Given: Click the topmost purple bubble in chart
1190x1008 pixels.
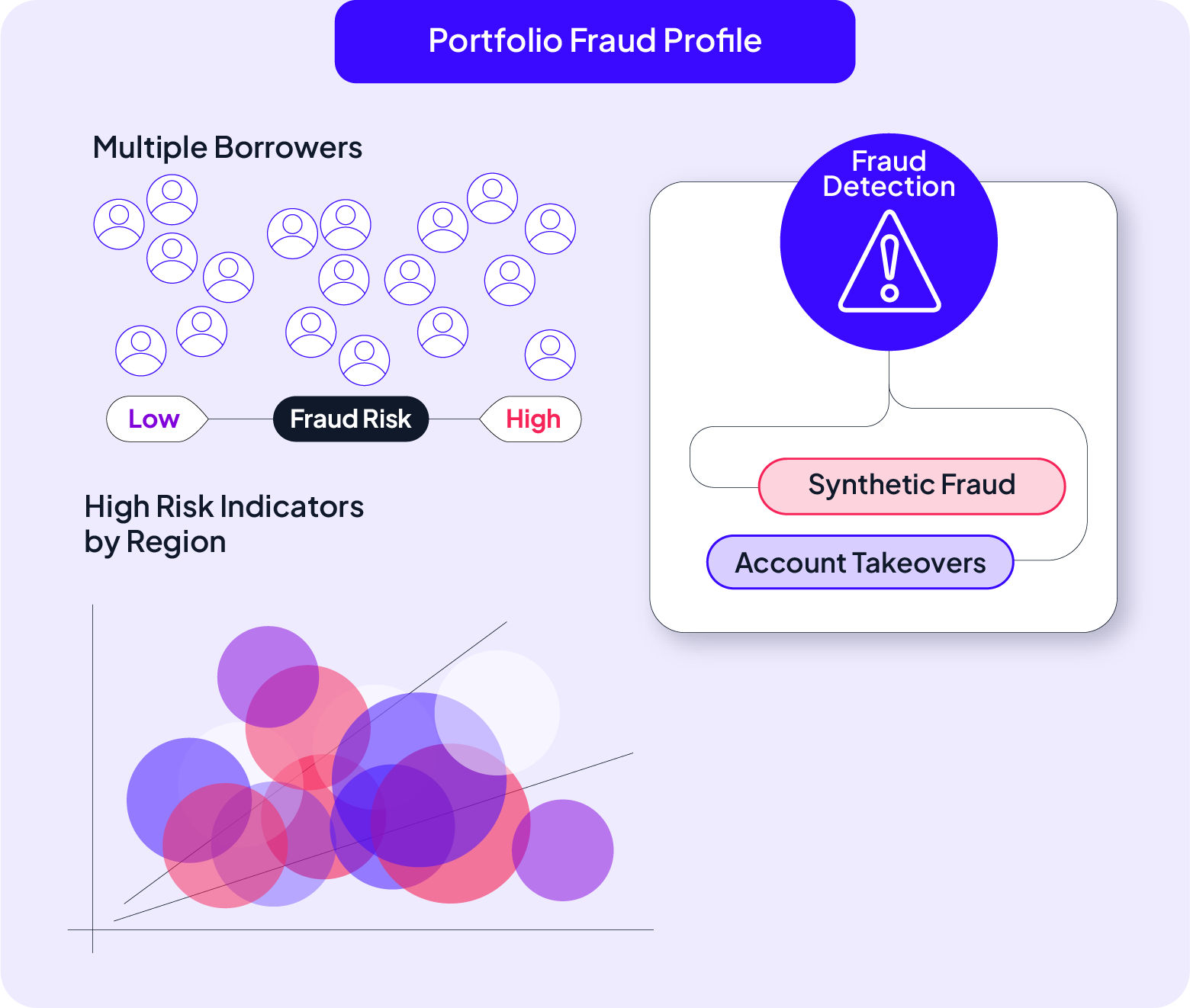Looking at the screenshot, I should (x=268, y=677).
